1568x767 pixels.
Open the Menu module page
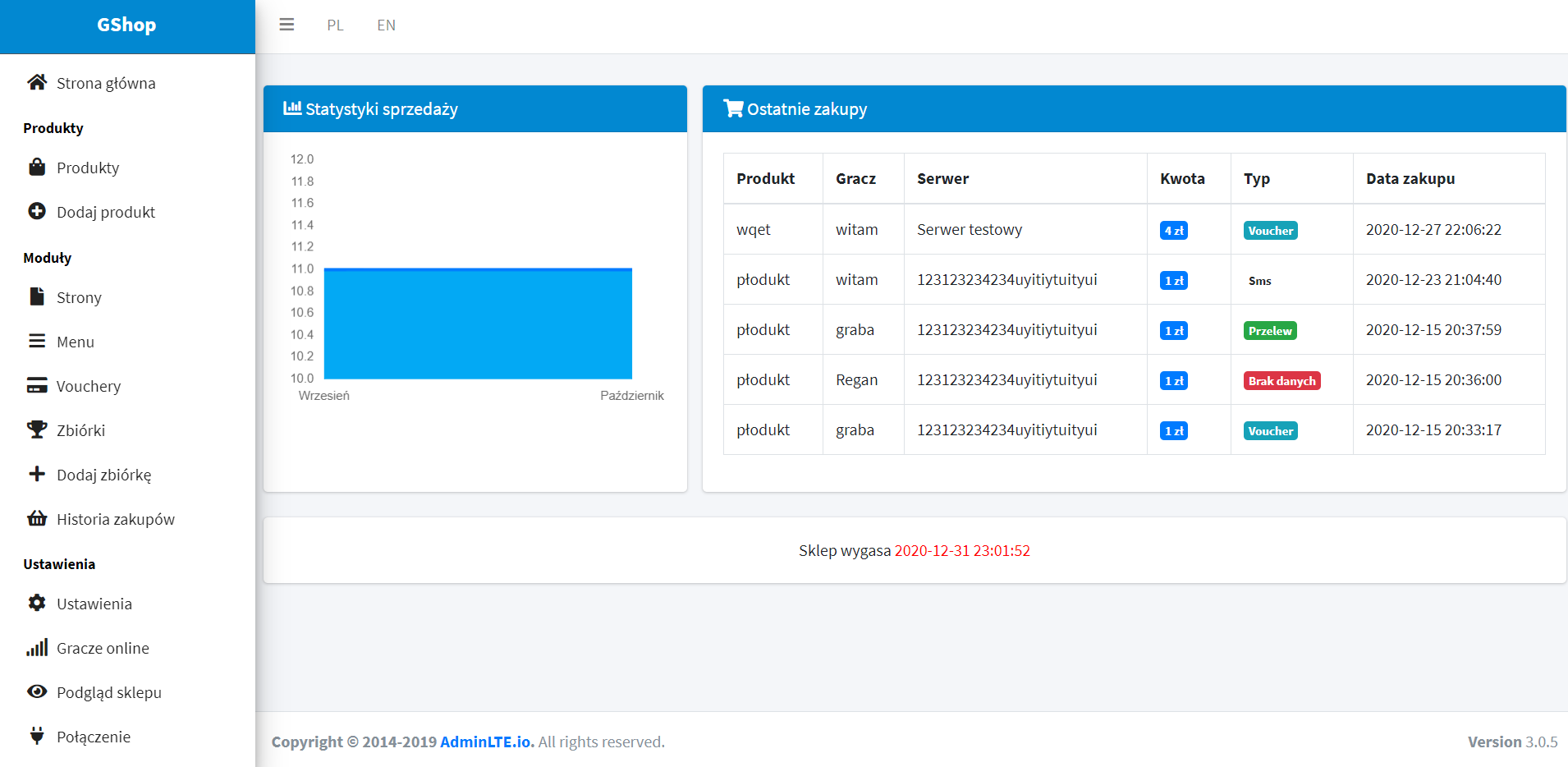coord(76,342)
